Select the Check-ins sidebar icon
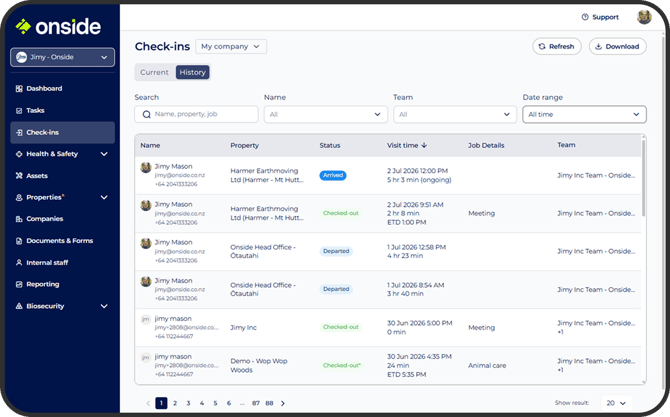This screenshot has height=417, width=670. pyautogui.click(x=19, y=132)
